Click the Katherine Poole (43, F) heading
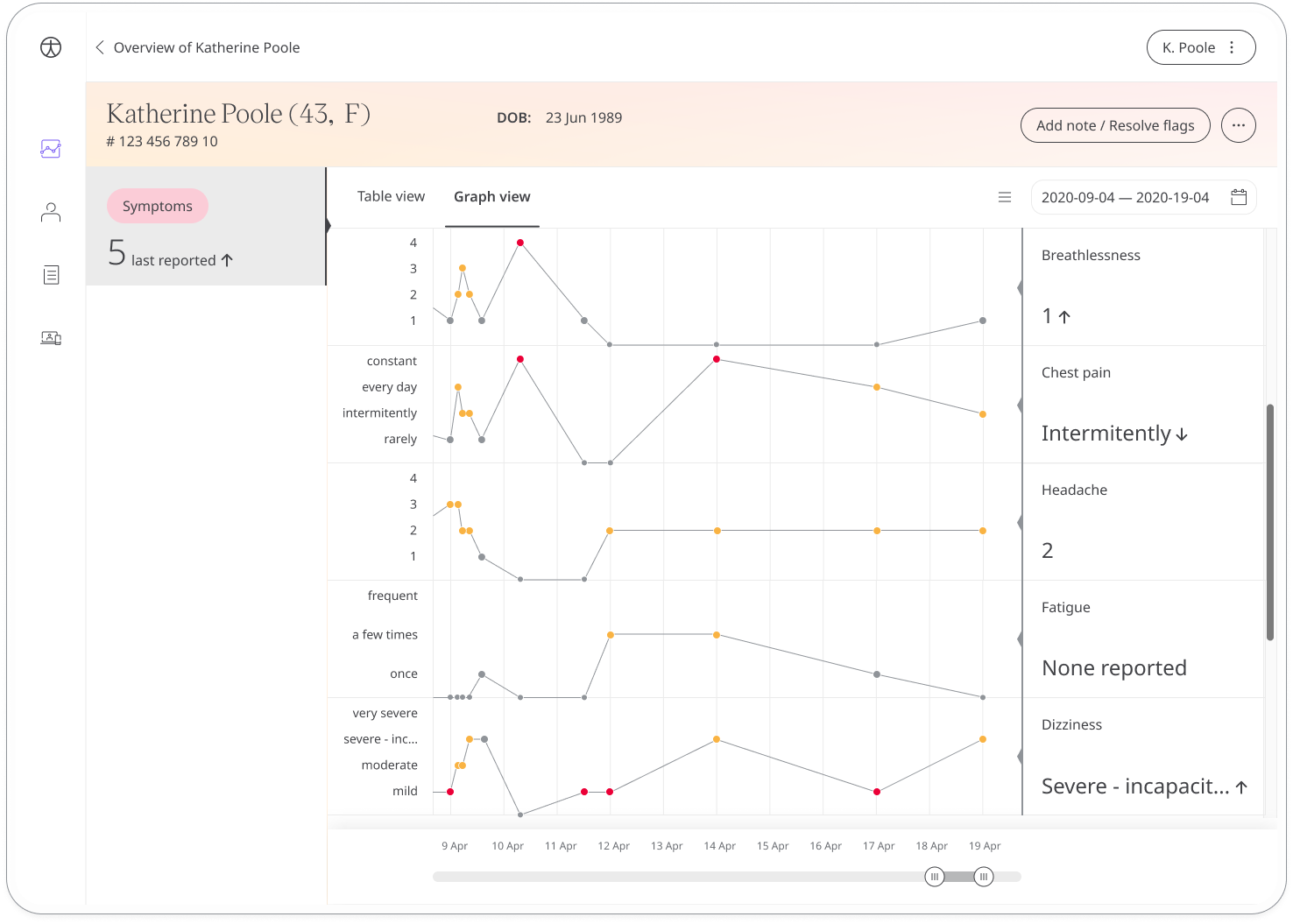The width and height of the screenshot is (1293, 924). (238, 114)
